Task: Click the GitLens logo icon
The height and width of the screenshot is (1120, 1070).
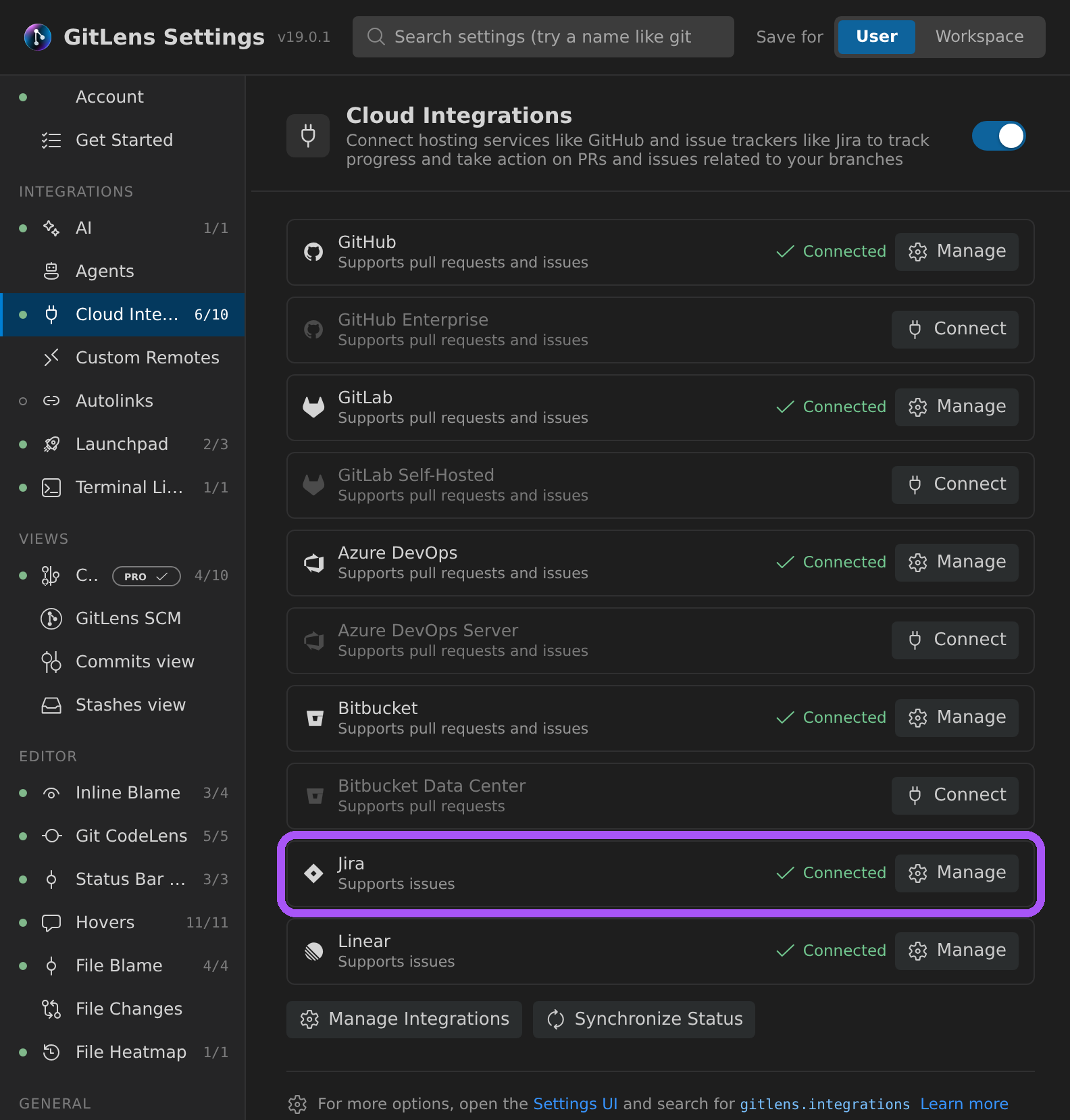Action: 38,36
